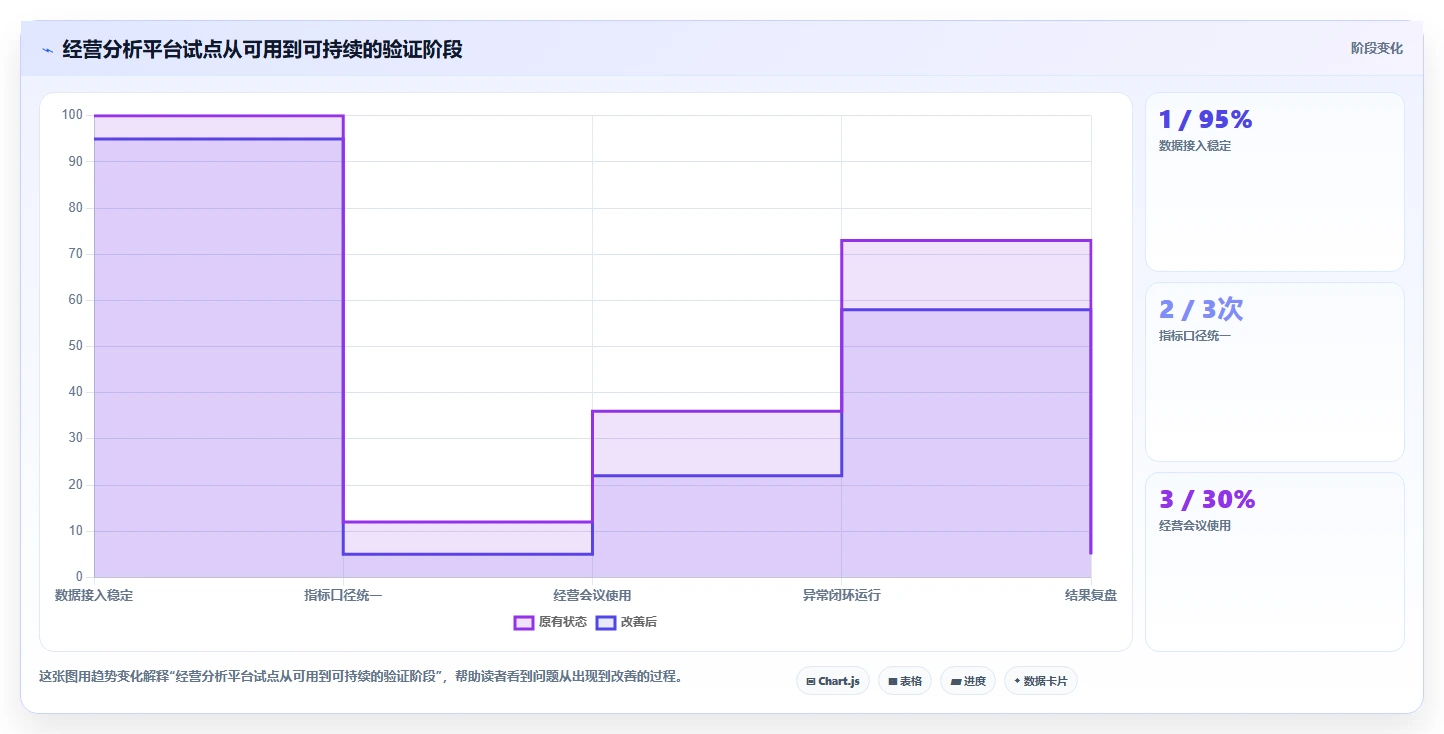Click the 原有状态 legend label
Viewport: 1444px width, 734px height.
tap(563, 622)
